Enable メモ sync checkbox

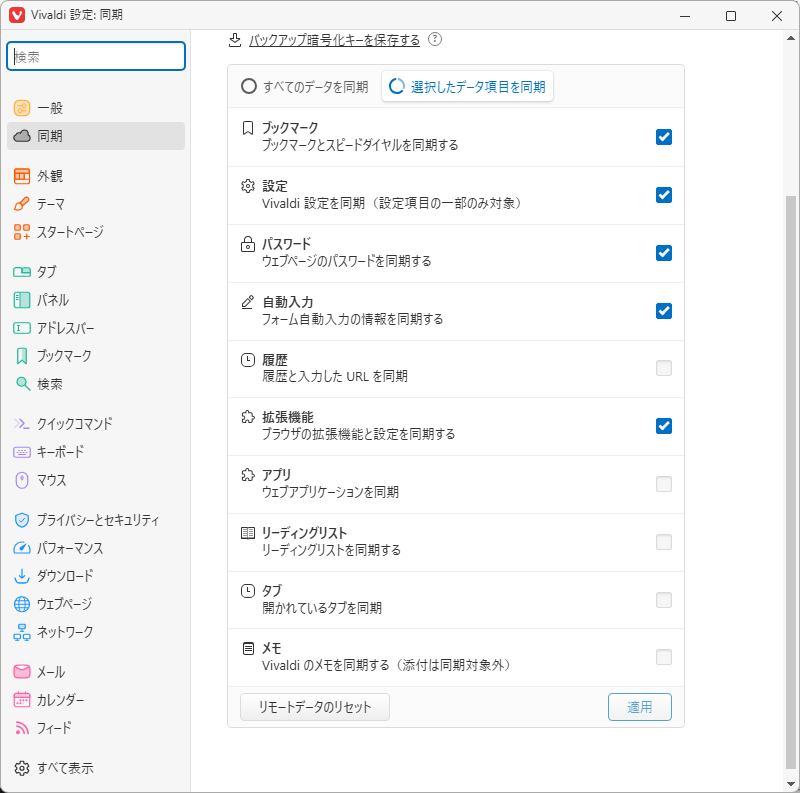click(x=664, y=657)
